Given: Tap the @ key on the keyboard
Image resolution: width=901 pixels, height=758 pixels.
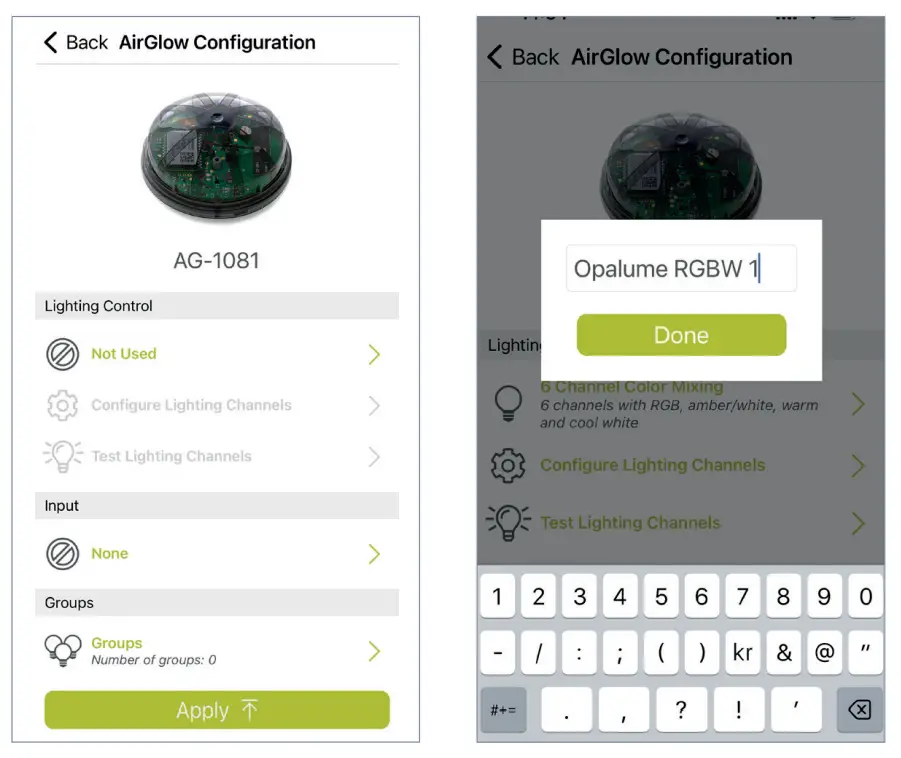Looking at the screenshot, I should [x=824, y=652].
